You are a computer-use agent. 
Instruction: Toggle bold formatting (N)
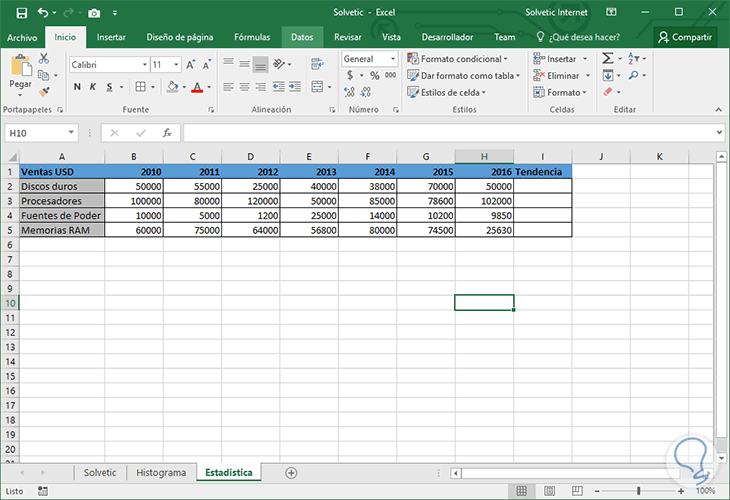[76, 87]
